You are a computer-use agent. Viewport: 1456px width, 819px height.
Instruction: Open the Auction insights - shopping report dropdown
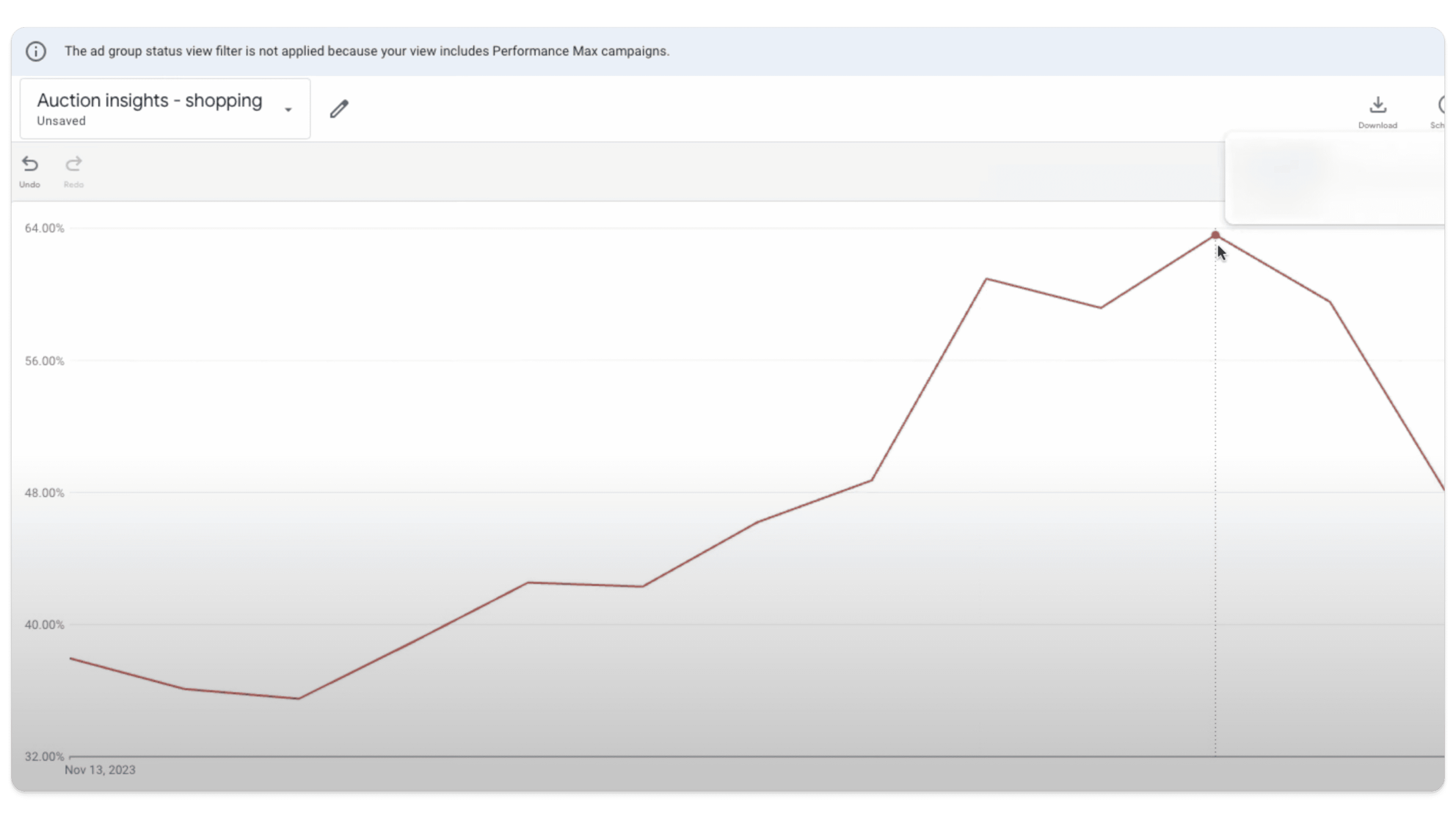[165, 108]
